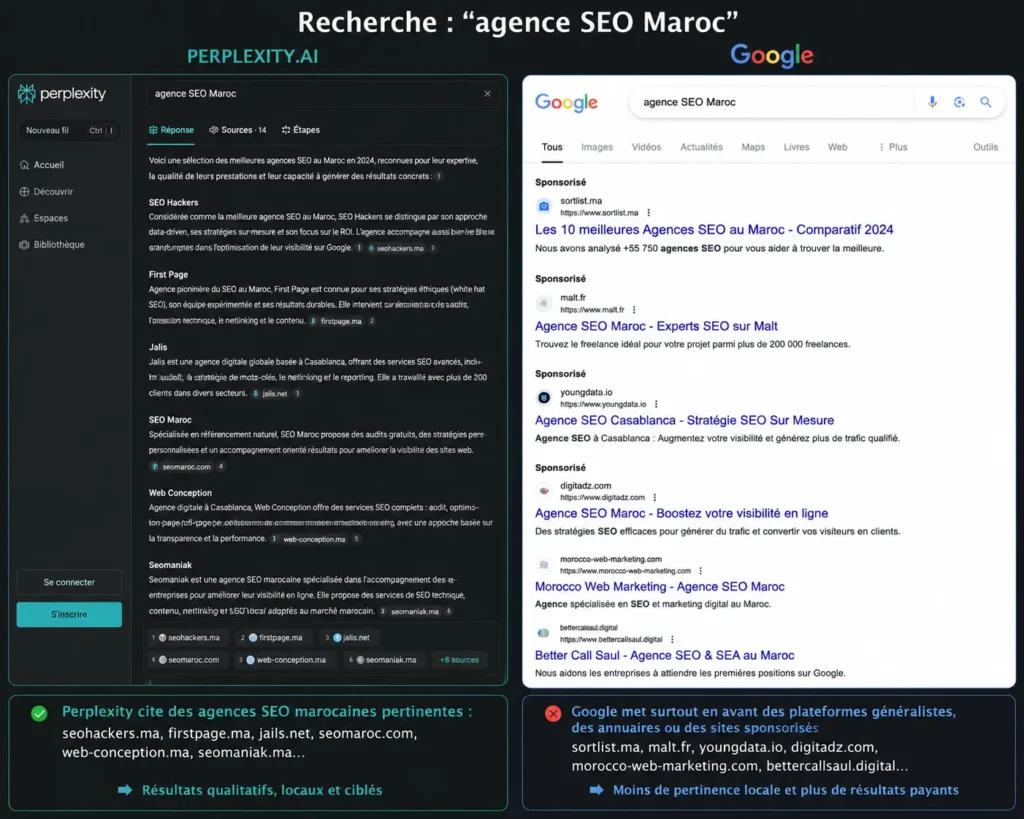The width and height of the screenshot is (1024, 819).
Task: Switch to Images tab on Google
Action: [597, 147]
